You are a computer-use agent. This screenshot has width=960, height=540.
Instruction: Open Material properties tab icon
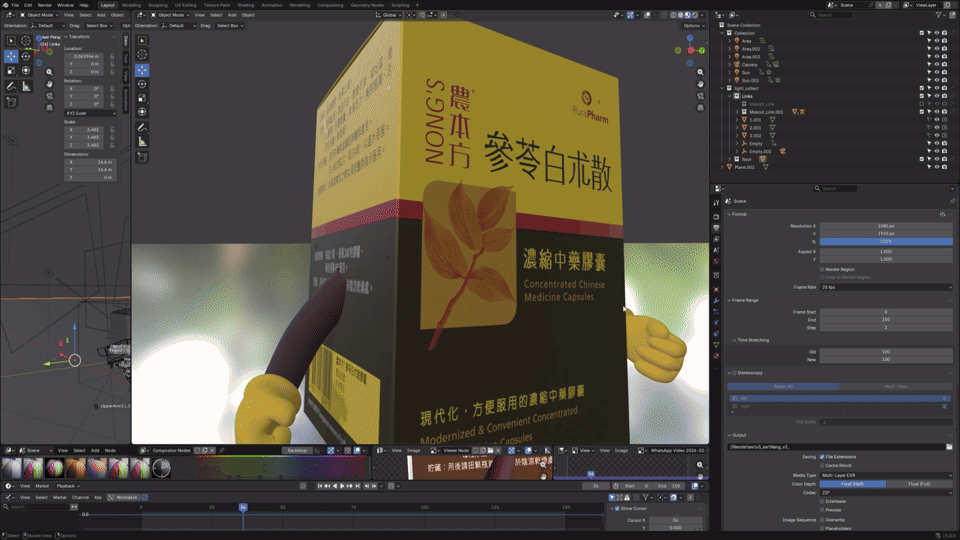pos(716,356)
